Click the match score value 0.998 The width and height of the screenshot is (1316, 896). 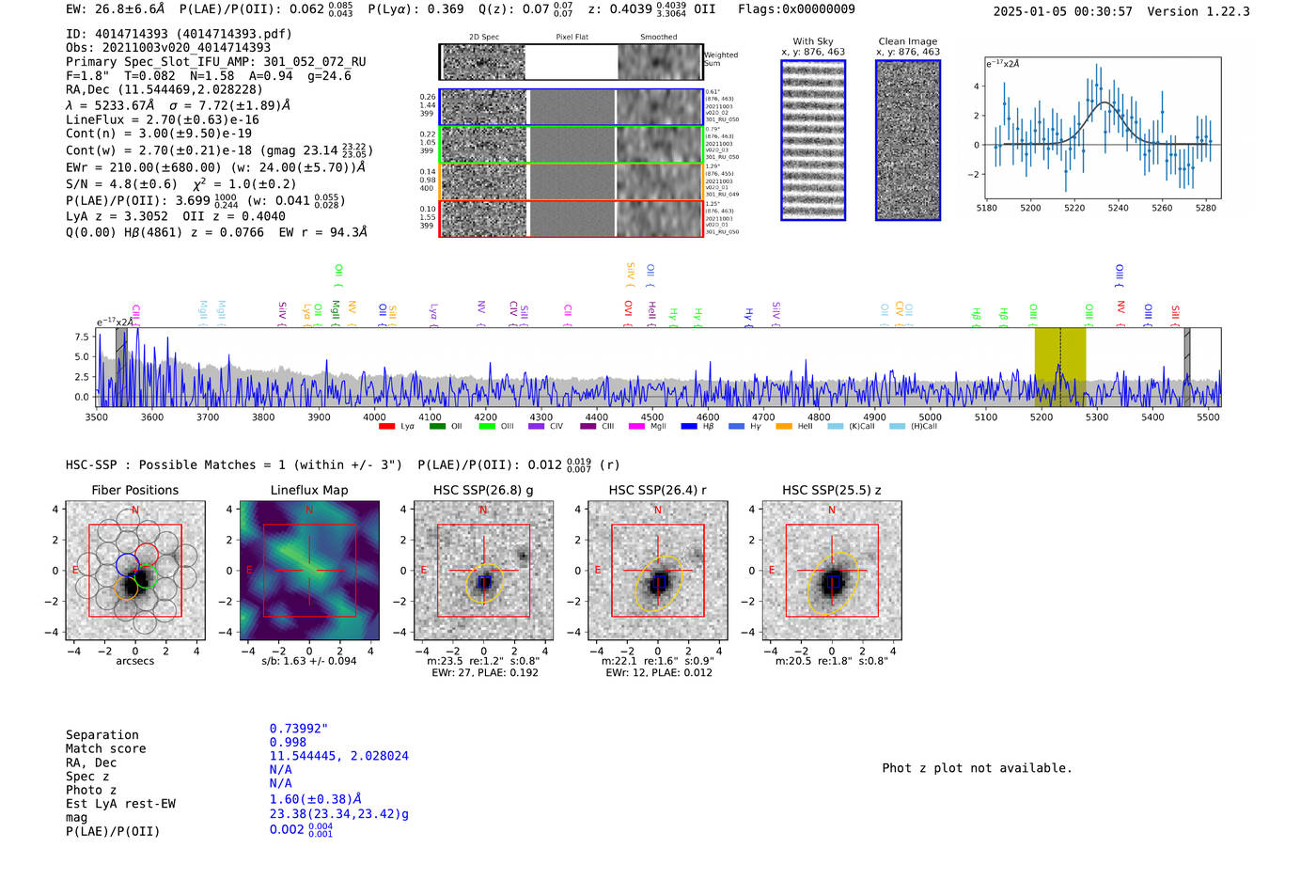click(288, 743)
